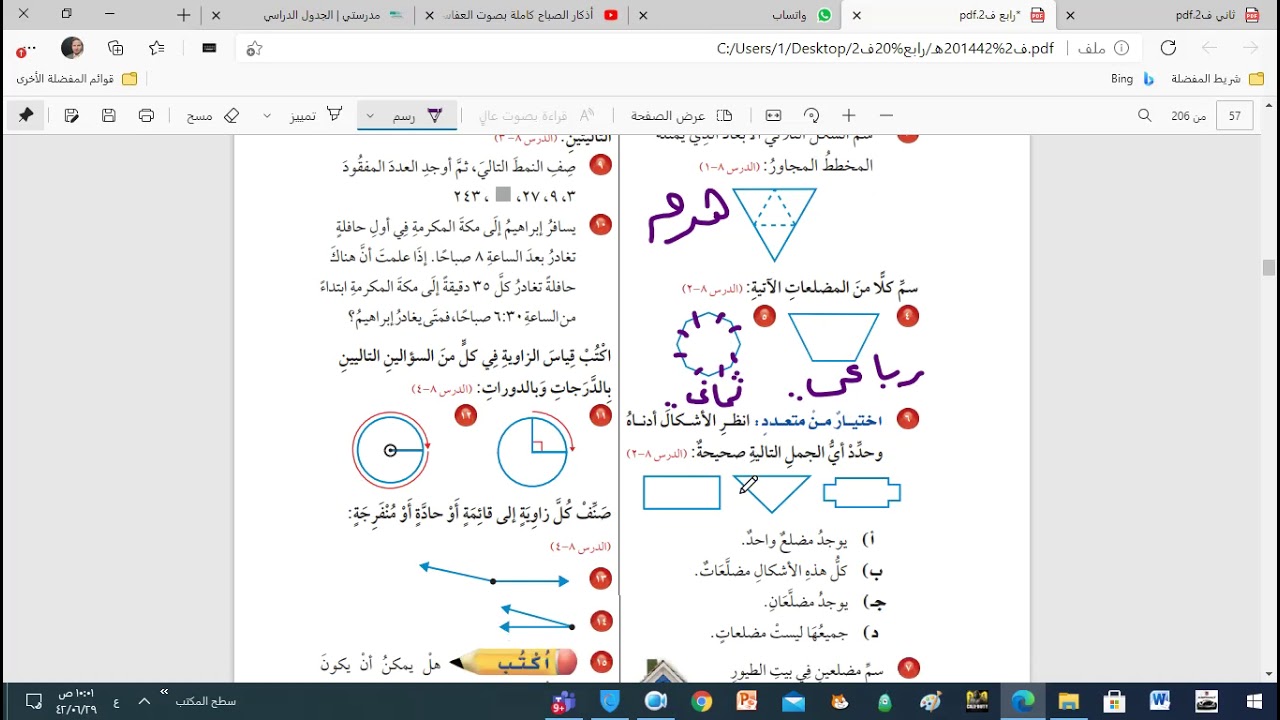1280x720 pixels.
Task: Open Mail app from taskbar
Action: pos(793,701)
